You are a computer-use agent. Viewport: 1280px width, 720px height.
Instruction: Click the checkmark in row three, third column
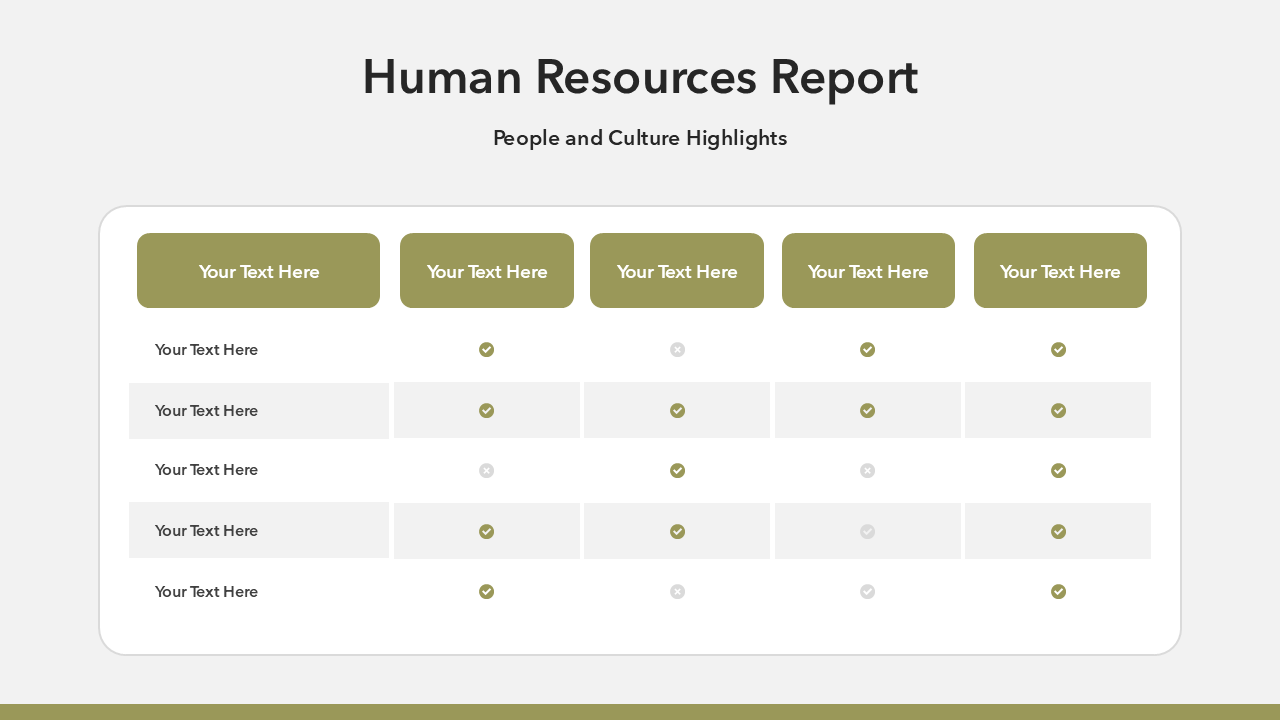click(x=677, y=470)
